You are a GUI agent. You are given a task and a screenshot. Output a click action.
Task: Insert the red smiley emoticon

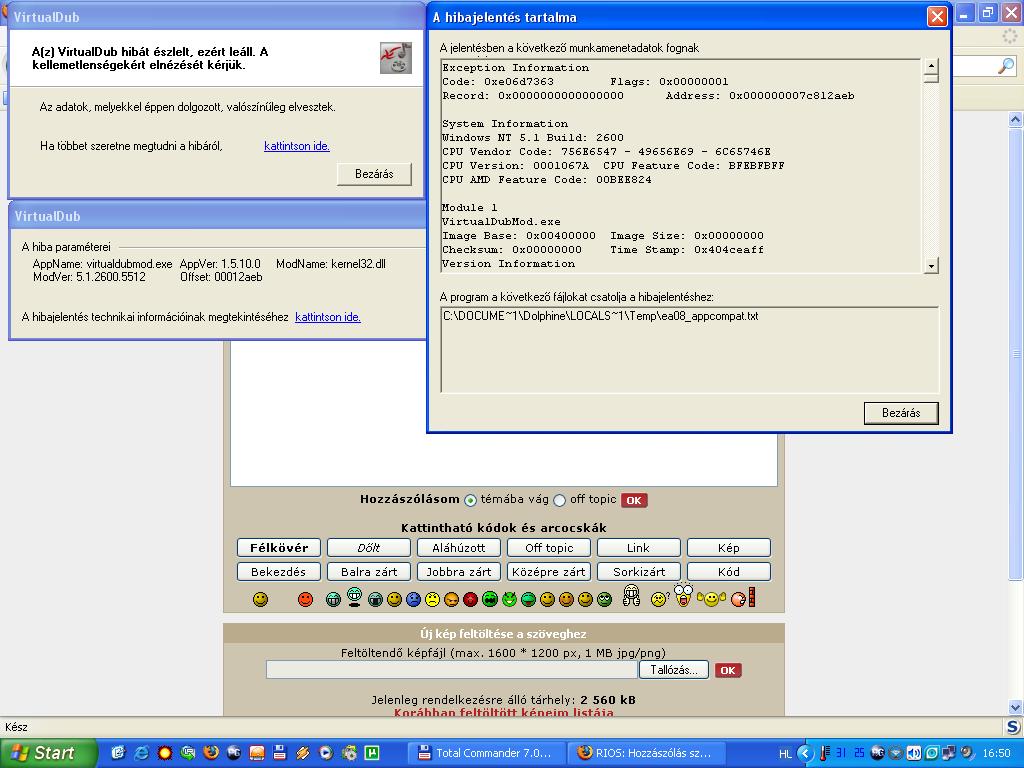305,599
